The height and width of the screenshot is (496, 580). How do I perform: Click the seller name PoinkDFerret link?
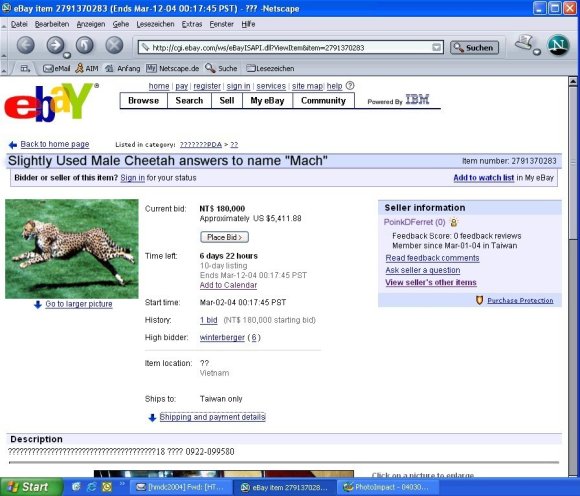coord(408,222)
